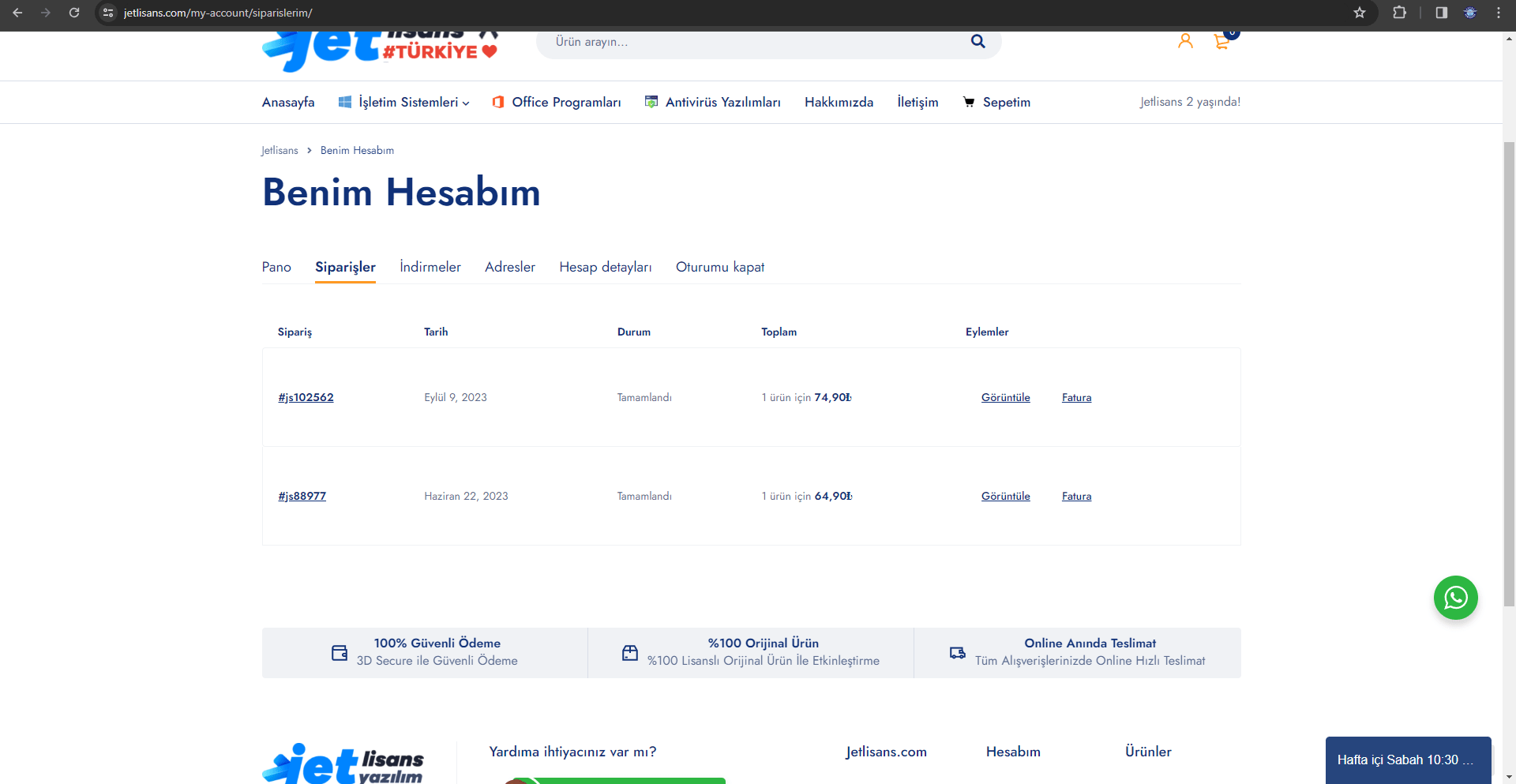The image size is (1516, 784).
Task: Bookmark this page with star icon
Action: click(1360, 13)
